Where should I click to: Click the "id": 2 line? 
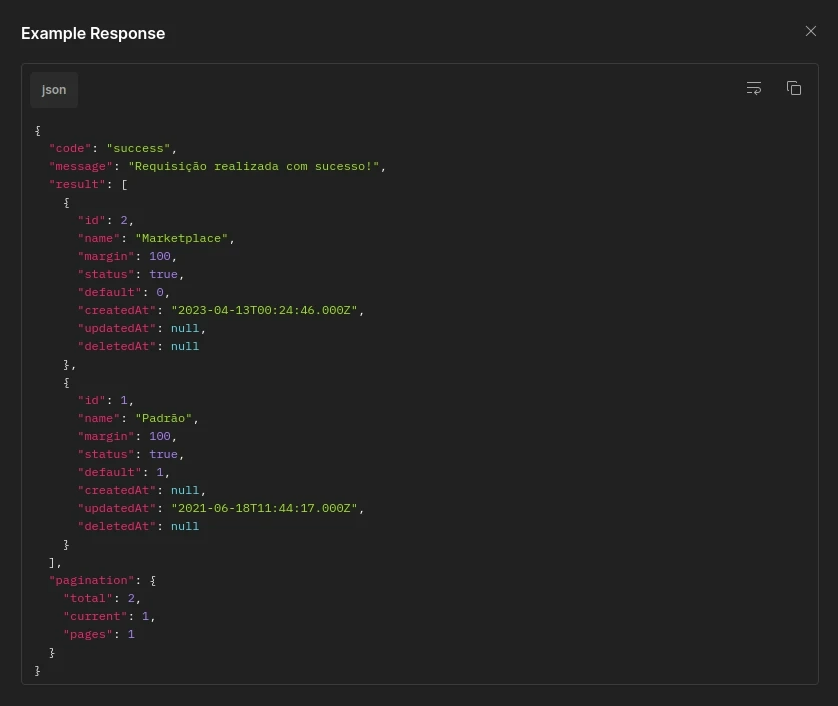point(105,220)
